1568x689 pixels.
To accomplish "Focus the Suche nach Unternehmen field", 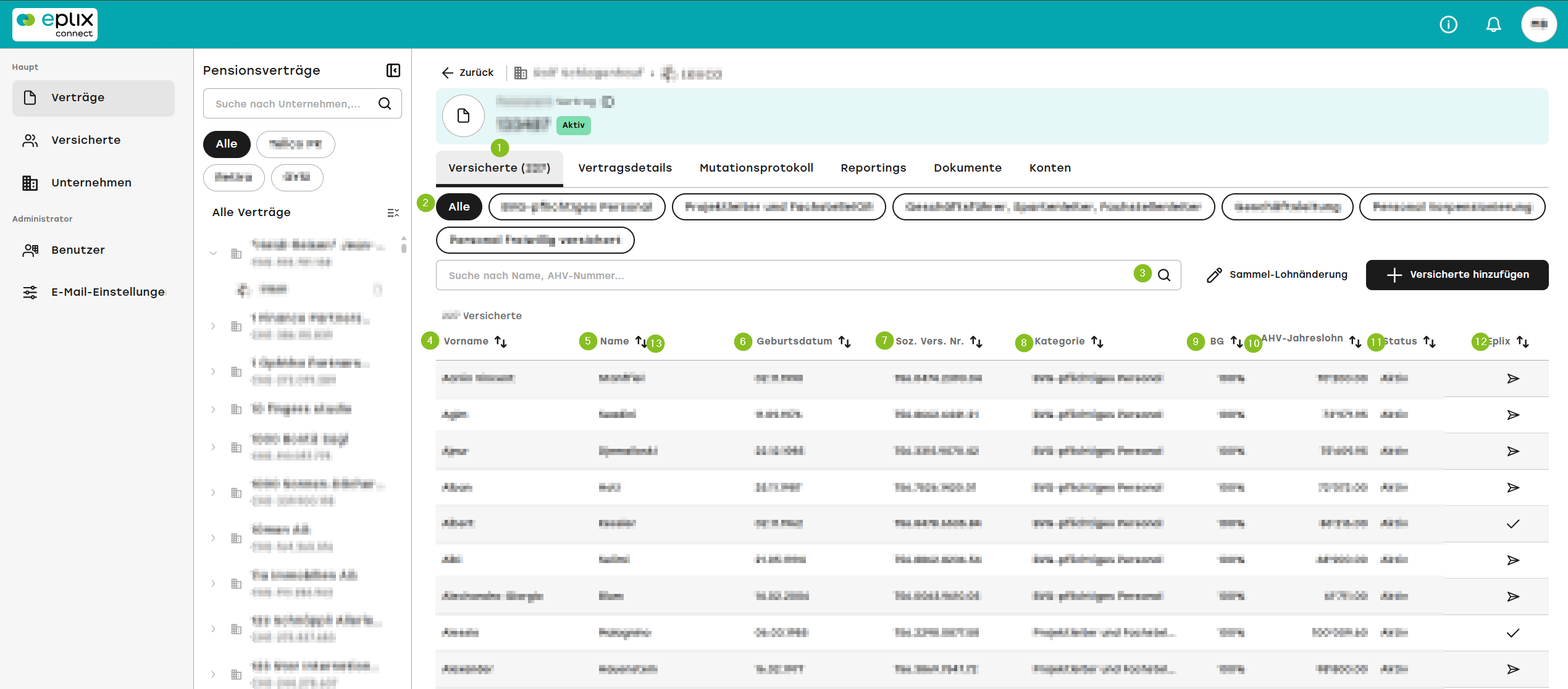I will [x=302, y=104].
